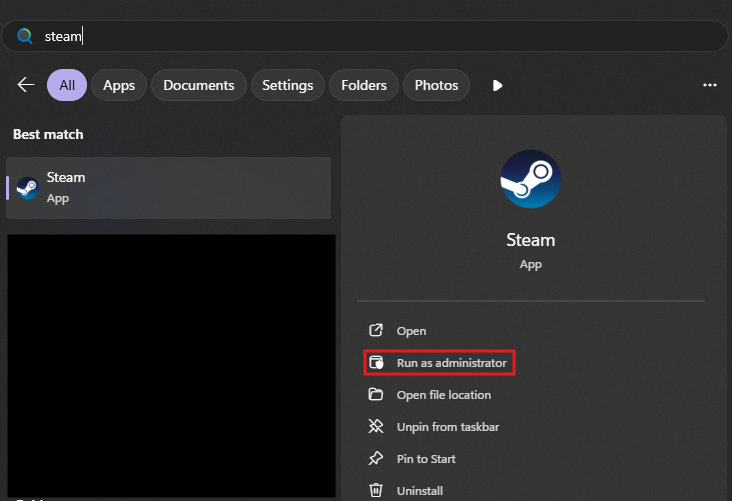Click the large Steam logo in preview
The image size is (732, 501).
click(530, 179)
